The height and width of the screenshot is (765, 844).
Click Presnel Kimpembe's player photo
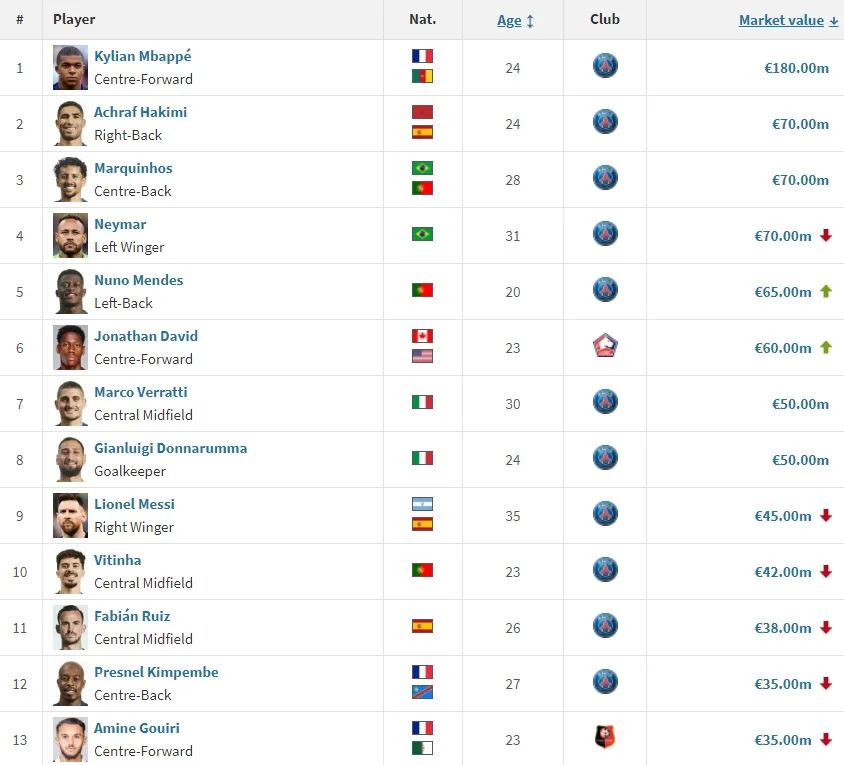tap(71, 683)
